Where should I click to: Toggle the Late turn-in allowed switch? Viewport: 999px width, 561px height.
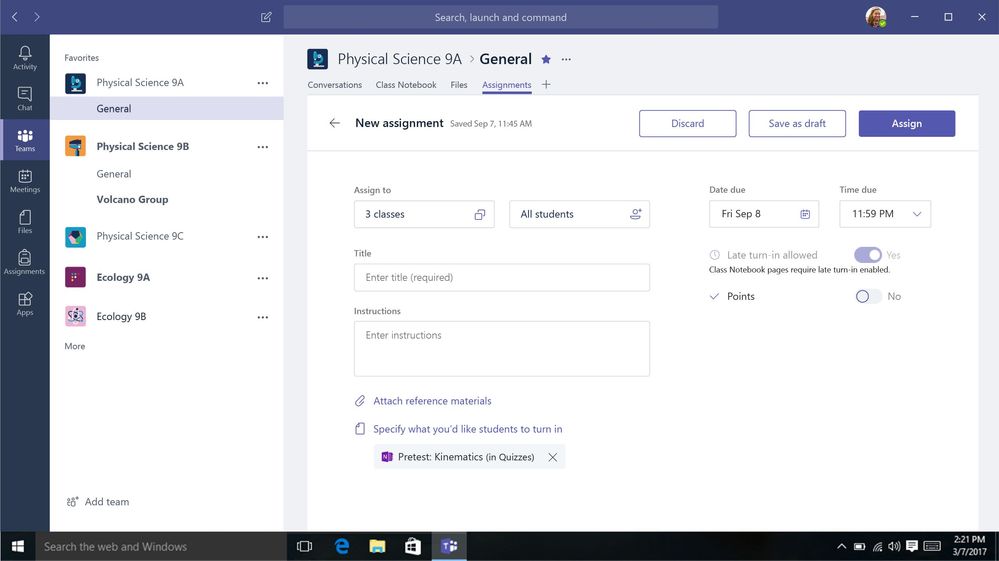coord(868,255)
